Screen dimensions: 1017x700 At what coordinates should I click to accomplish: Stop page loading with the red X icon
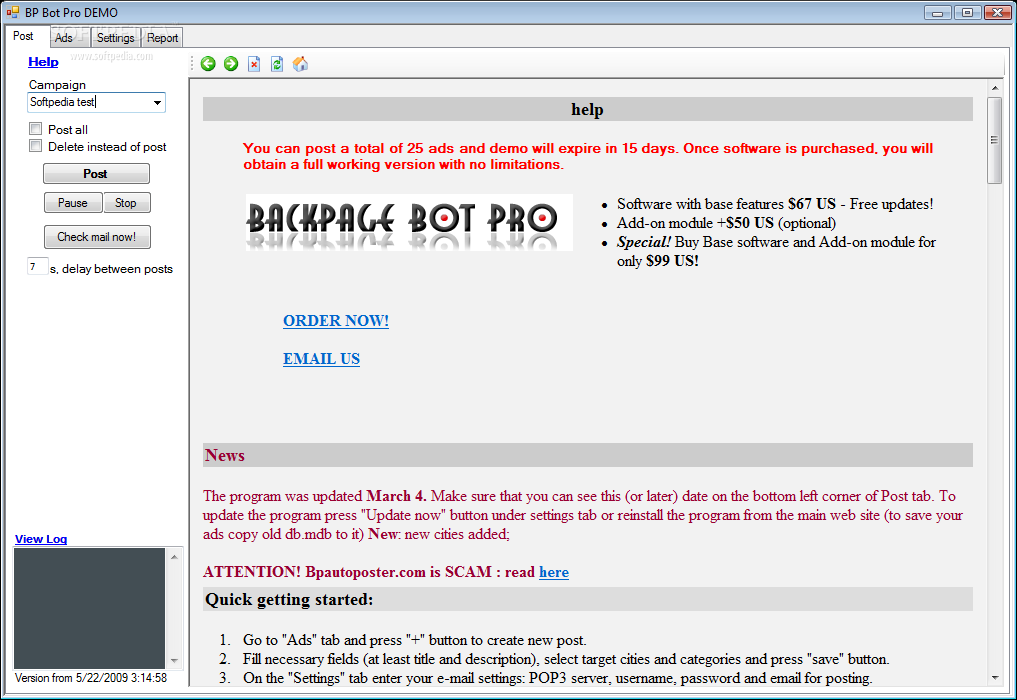point(254,64)
